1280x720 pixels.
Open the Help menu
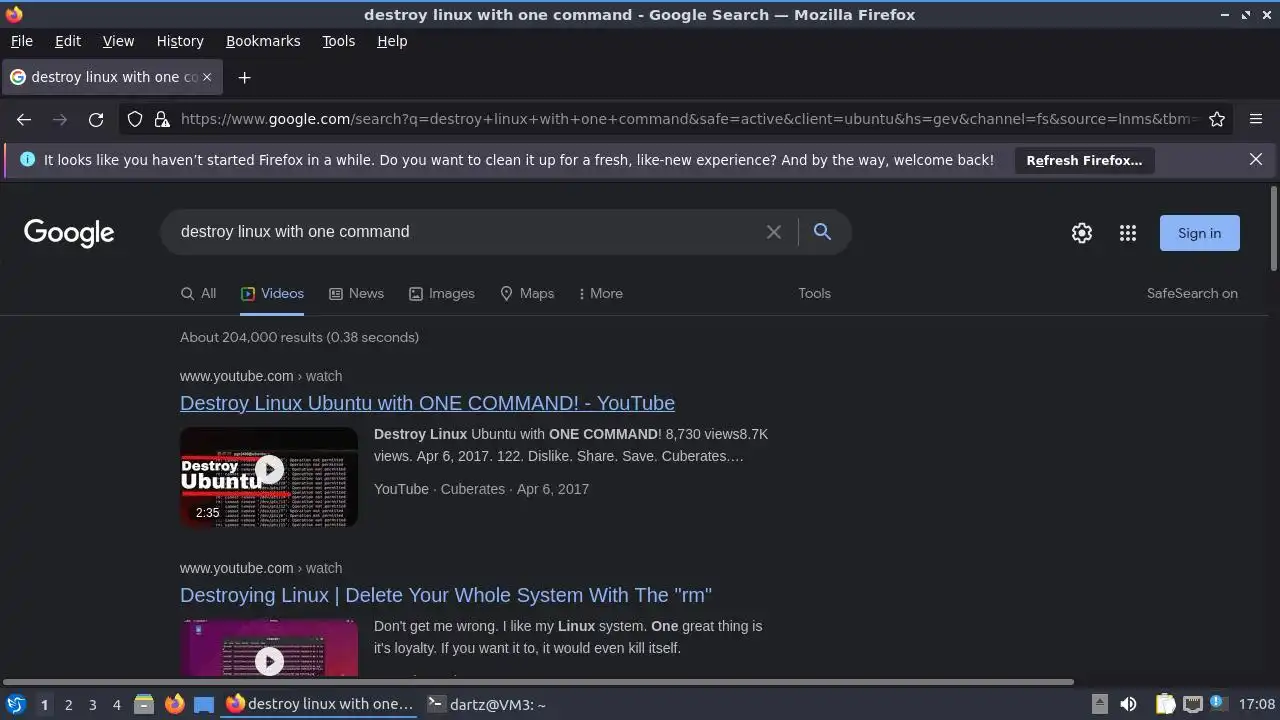(392, 41)
